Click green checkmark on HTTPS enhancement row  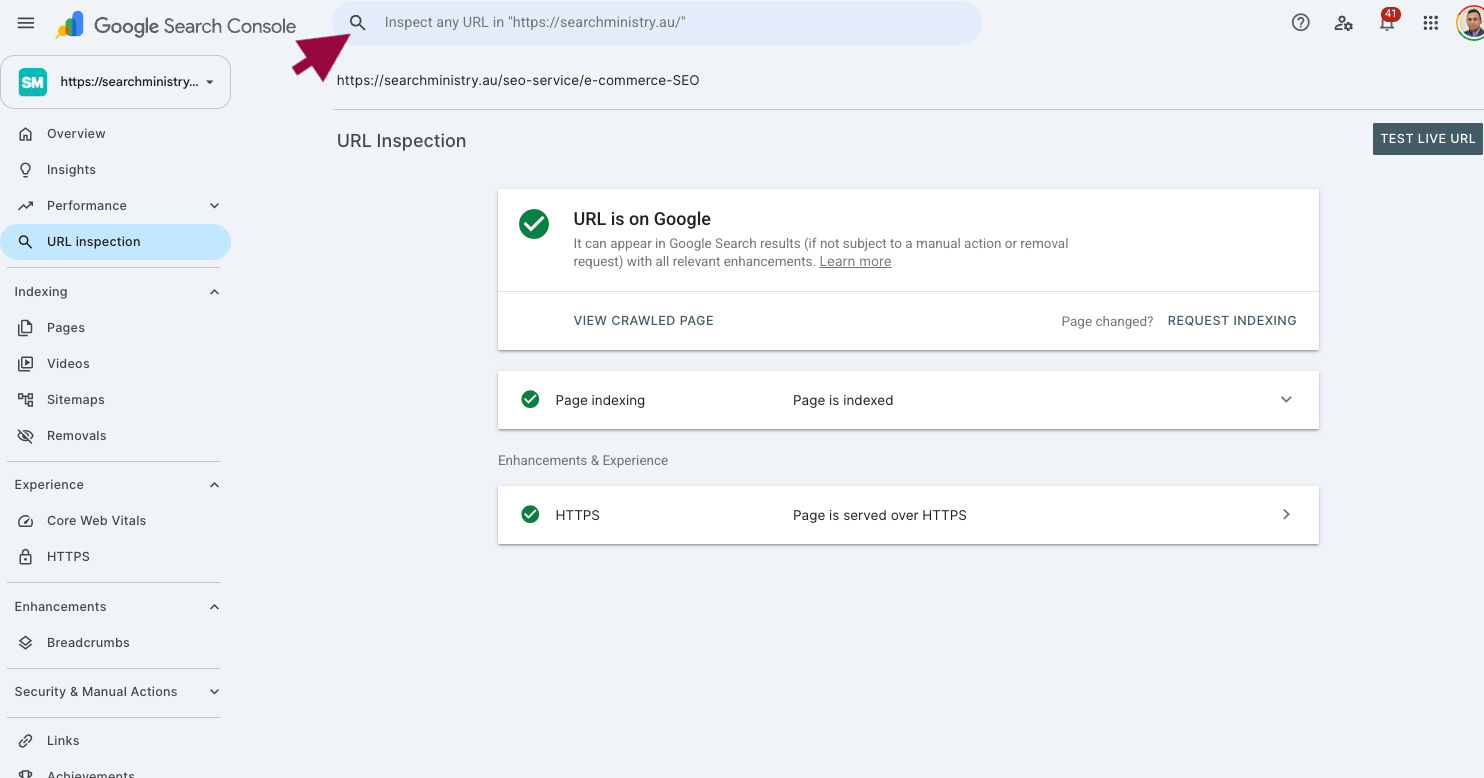(530, 515)
